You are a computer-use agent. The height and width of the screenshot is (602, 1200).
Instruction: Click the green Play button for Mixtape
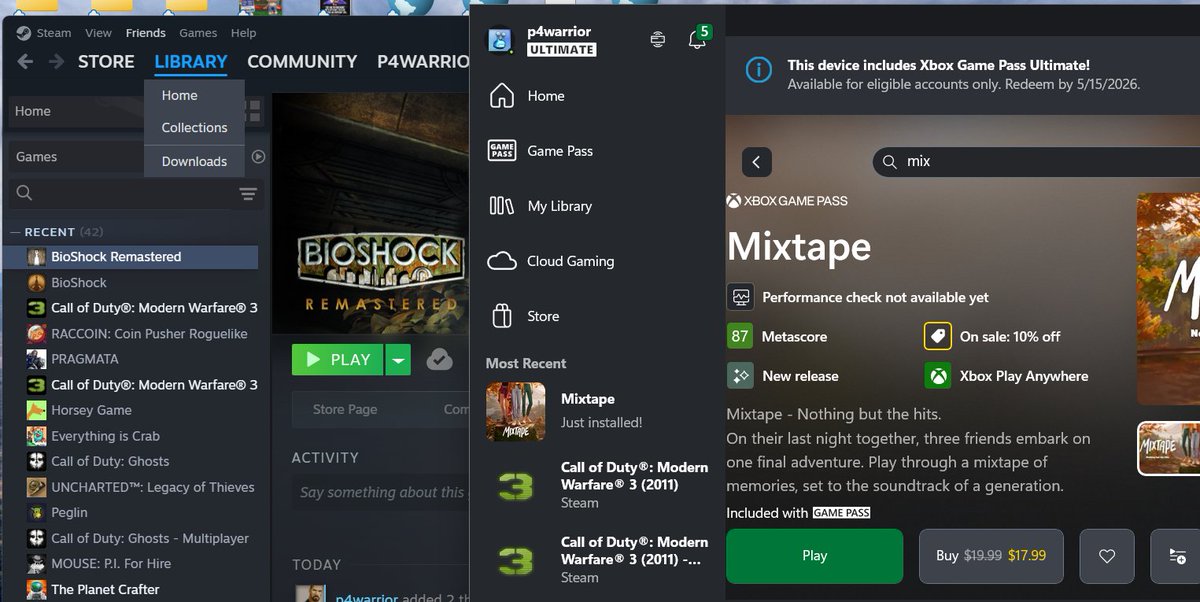[814, 556]
